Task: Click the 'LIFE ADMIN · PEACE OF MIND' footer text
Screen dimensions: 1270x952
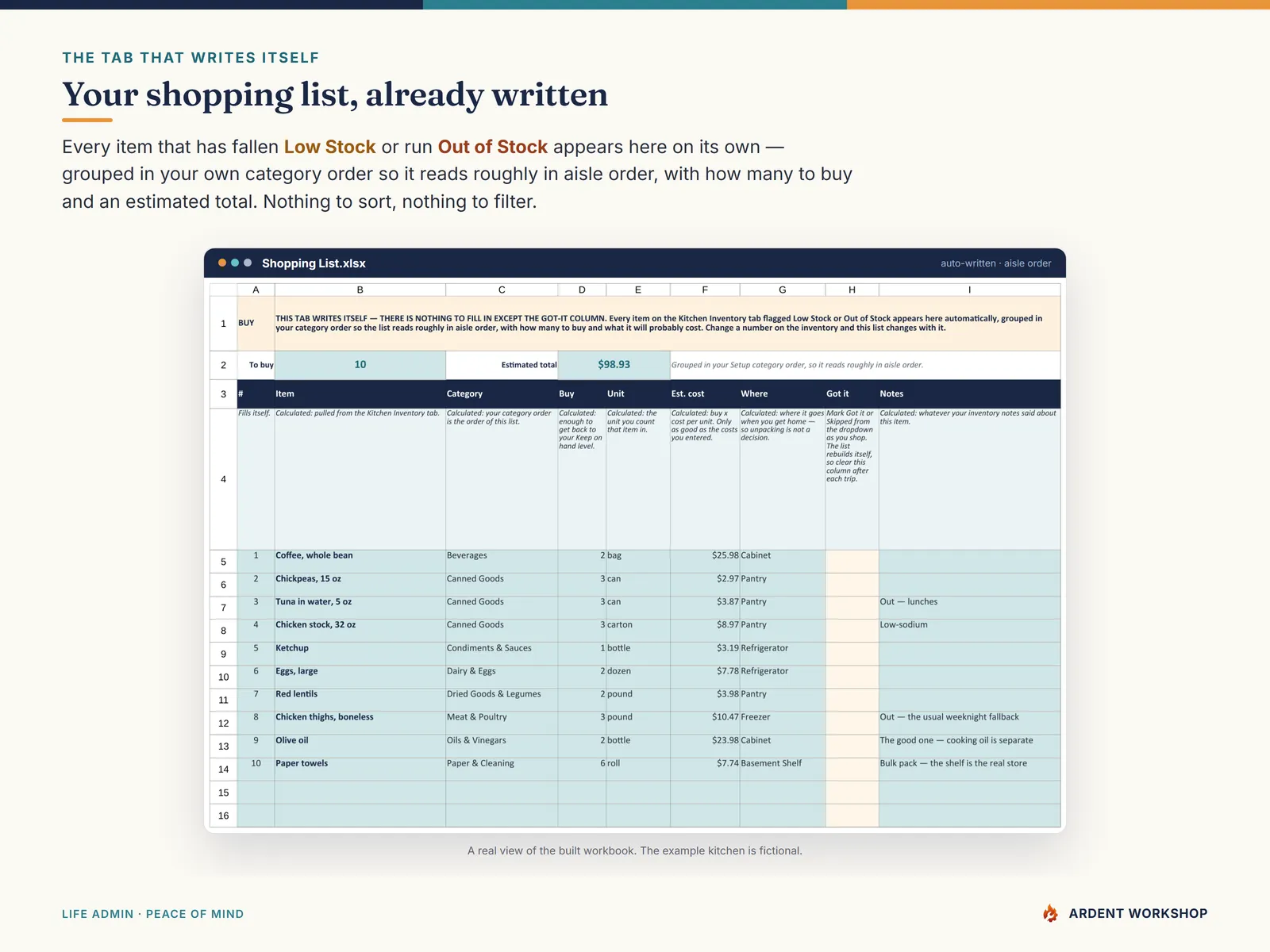Action: pos(153,914)
